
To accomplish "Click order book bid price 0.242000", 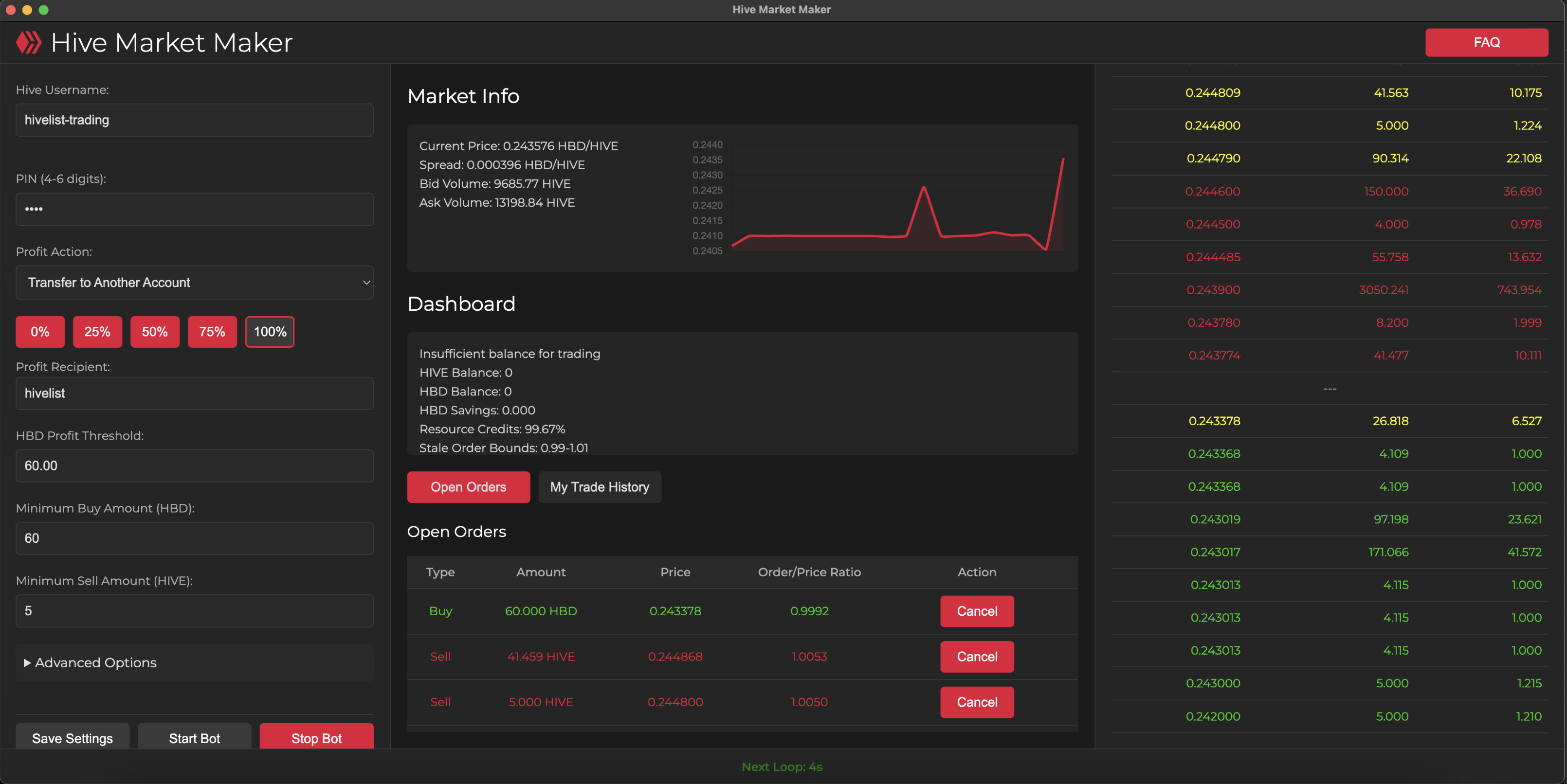I will click(1213, 716).
